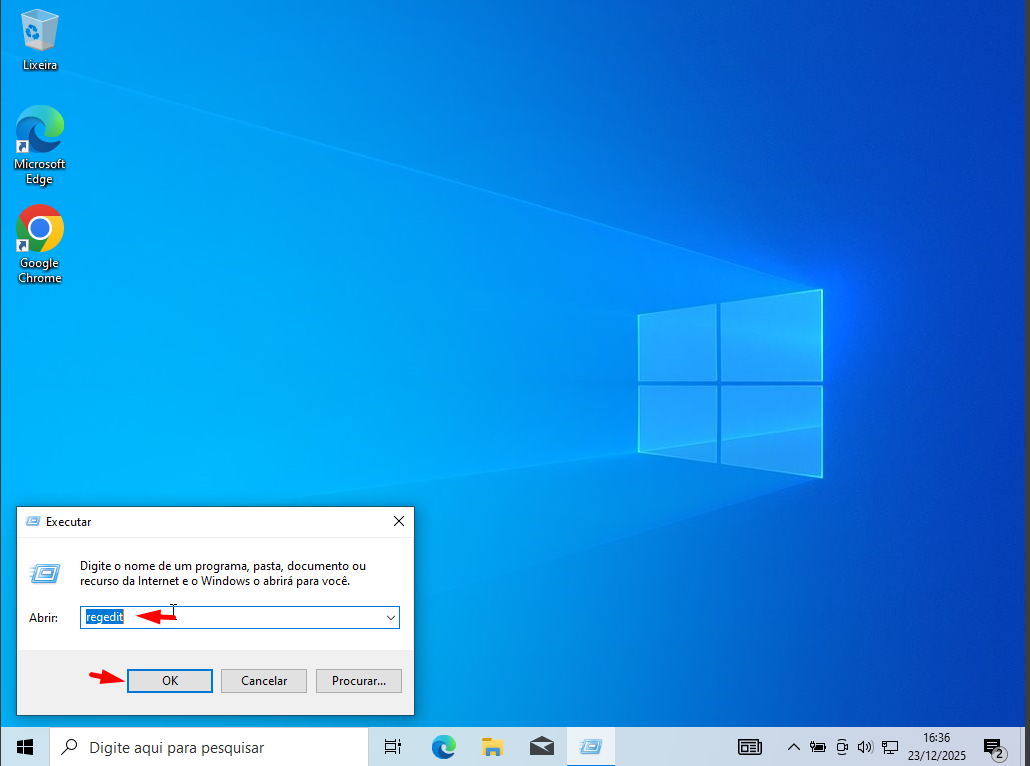Click the volume speaker tray icon

pyautogui.click(x=865, y=747)
